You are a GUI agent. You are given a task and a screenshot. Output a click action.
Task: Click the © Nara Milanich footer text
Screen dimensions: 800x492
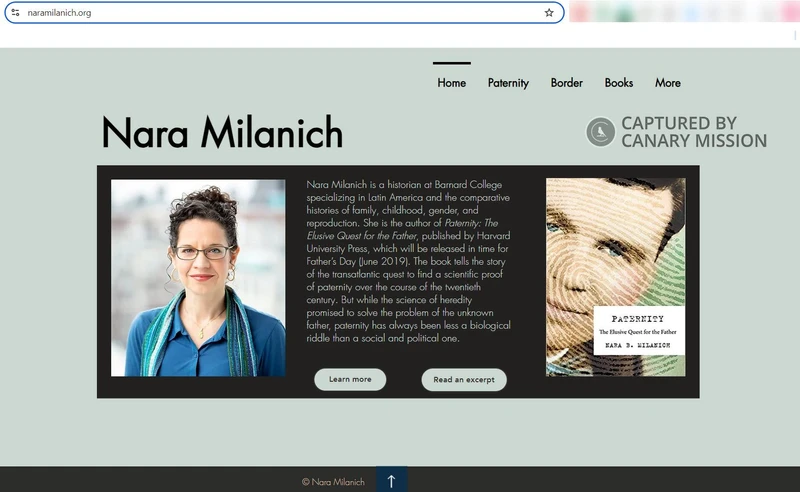tap(333, 481)
